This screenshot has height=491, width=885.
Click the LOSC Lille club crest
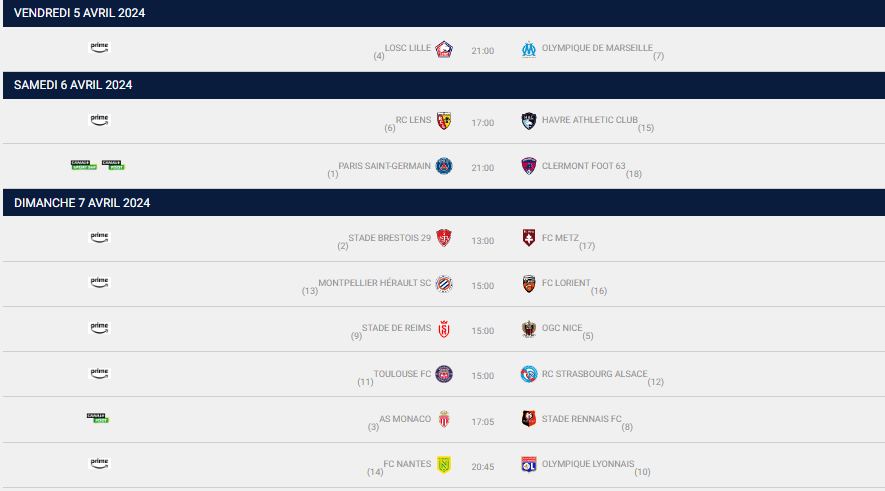[444, 50]
